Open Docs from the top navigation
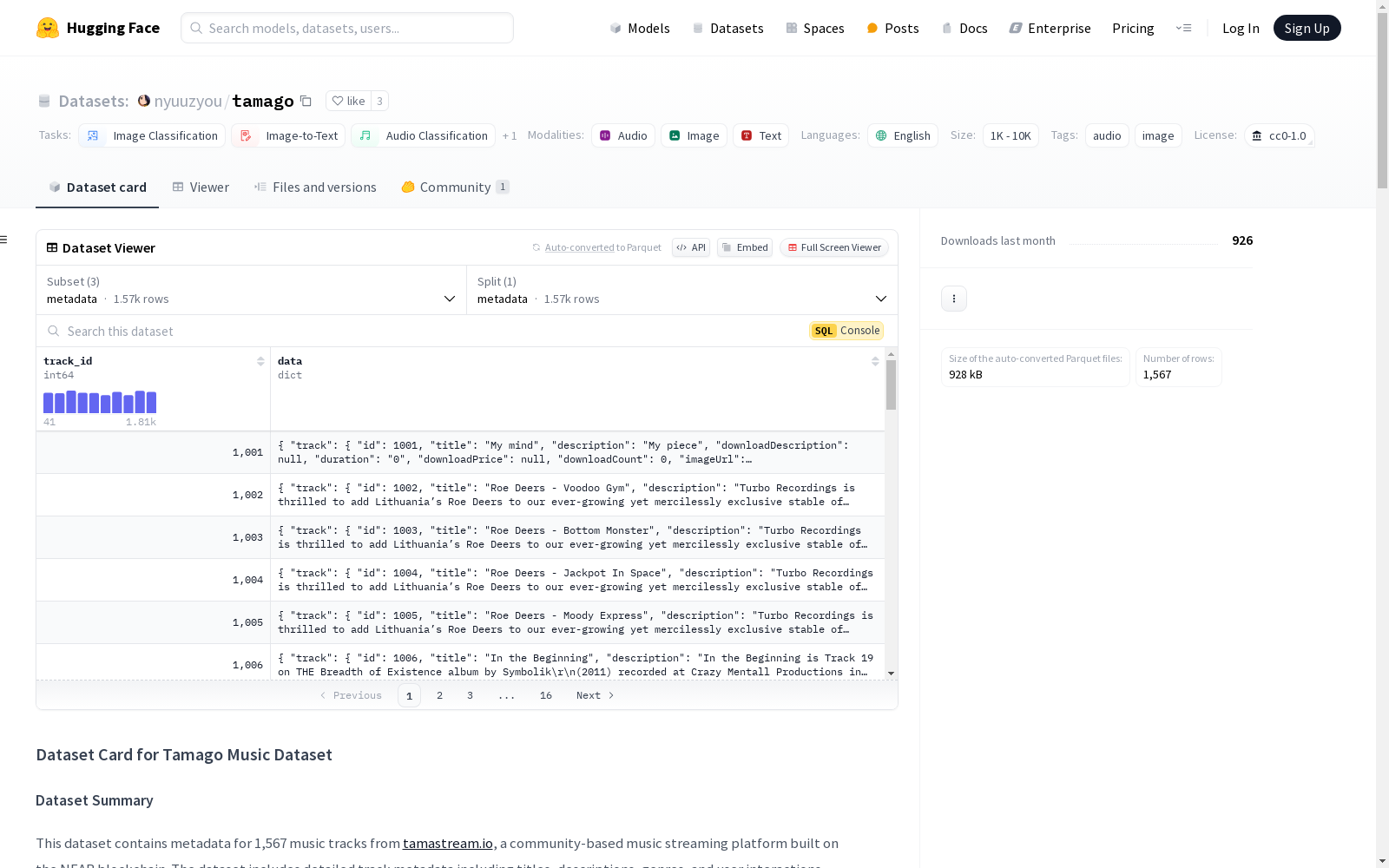 pos(964,28)
